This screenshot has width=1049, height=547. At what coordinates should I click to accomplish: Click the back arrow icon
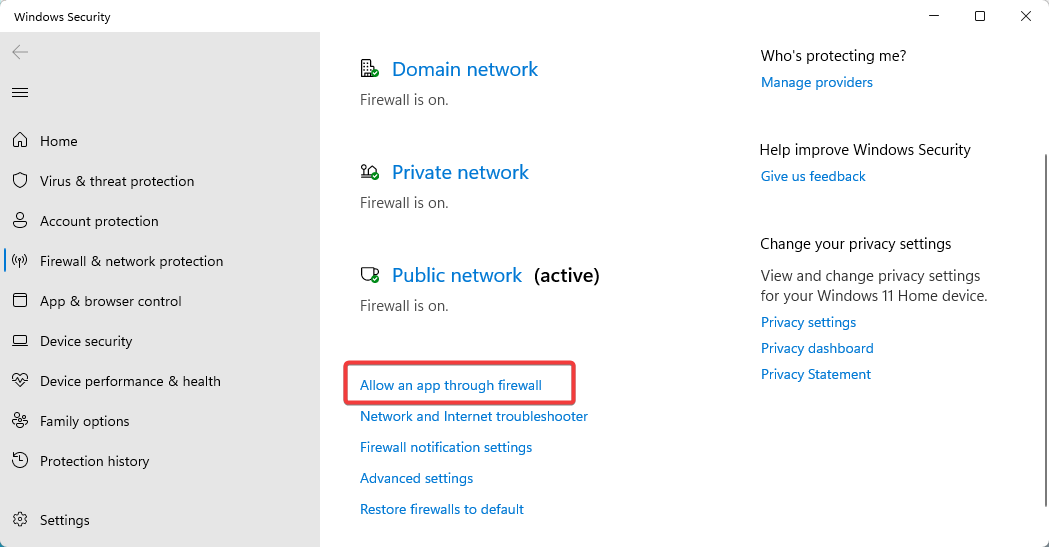(x=20, y=52)
